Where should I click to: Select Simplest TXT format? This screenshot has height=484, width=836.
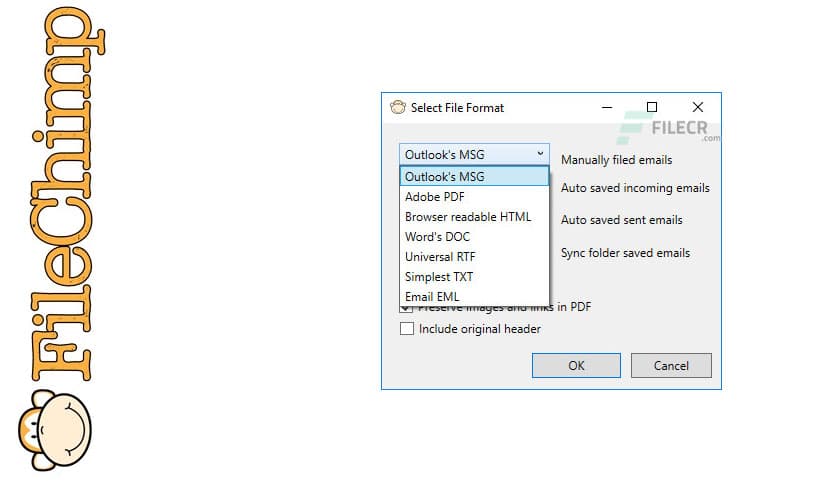(474, 277)
